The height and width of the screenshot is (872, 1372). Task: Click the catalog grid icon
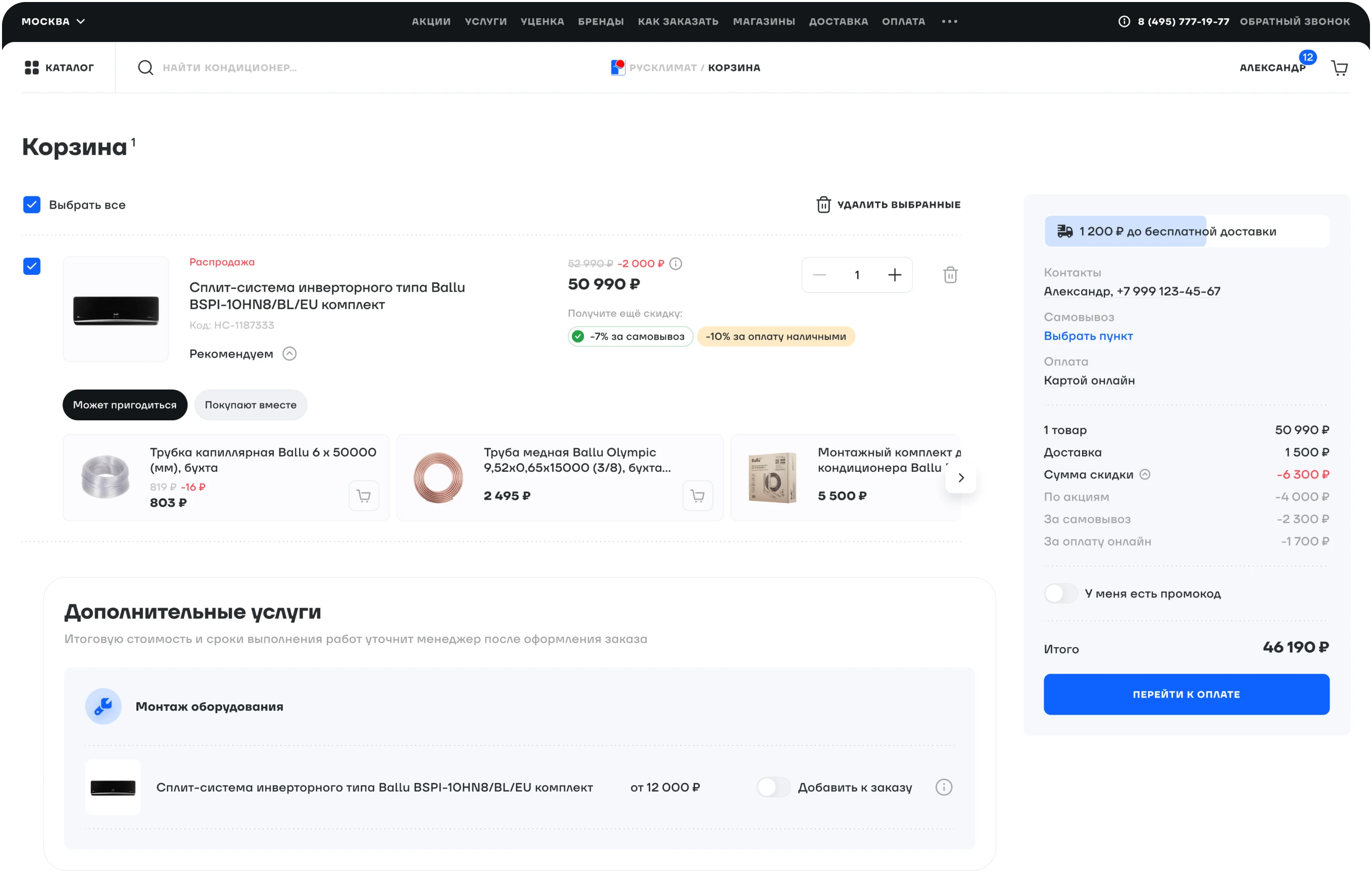pos(32,68)
